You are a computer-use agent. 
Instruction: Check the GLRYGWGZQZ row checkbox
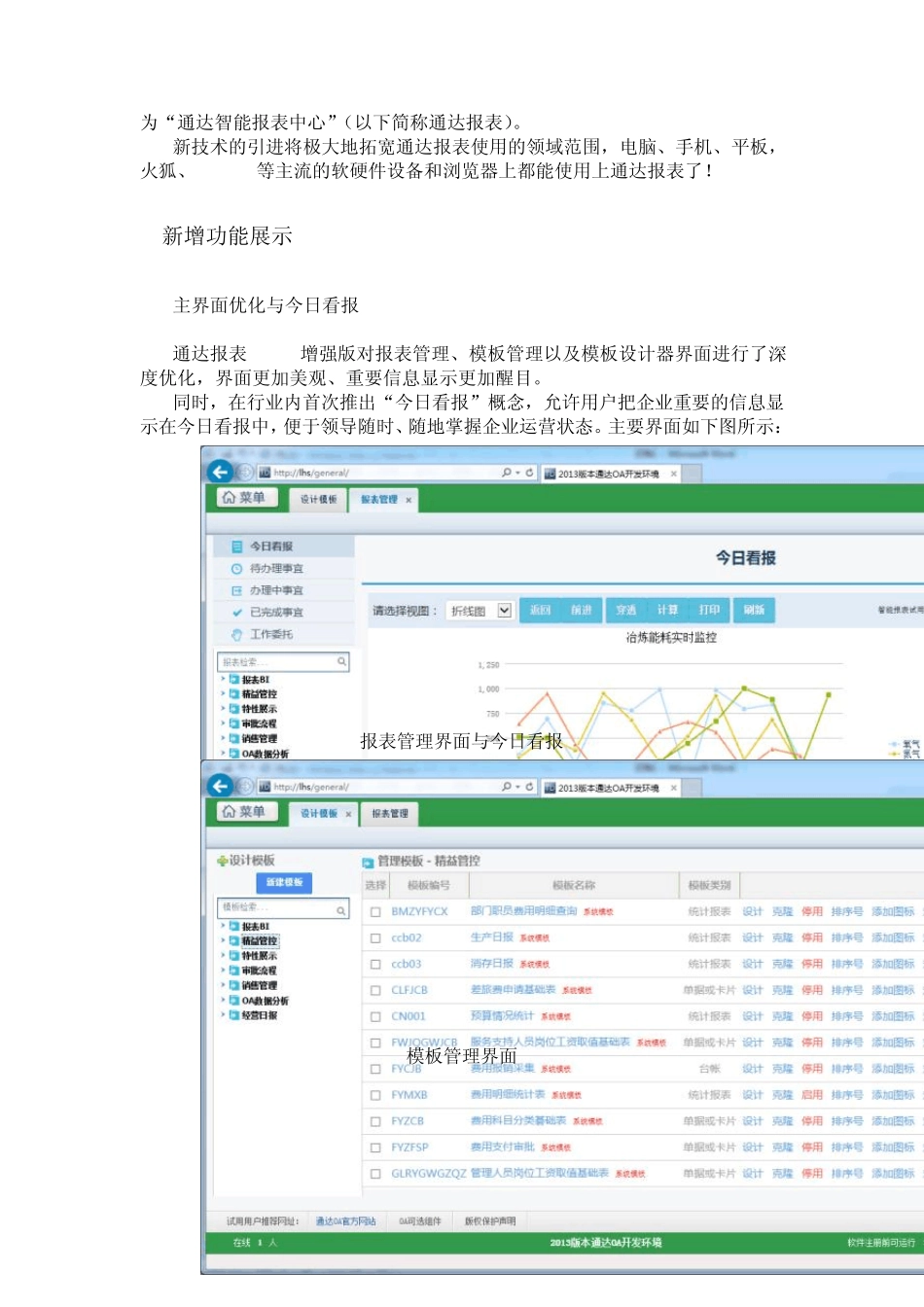(x=375, y=1175)
